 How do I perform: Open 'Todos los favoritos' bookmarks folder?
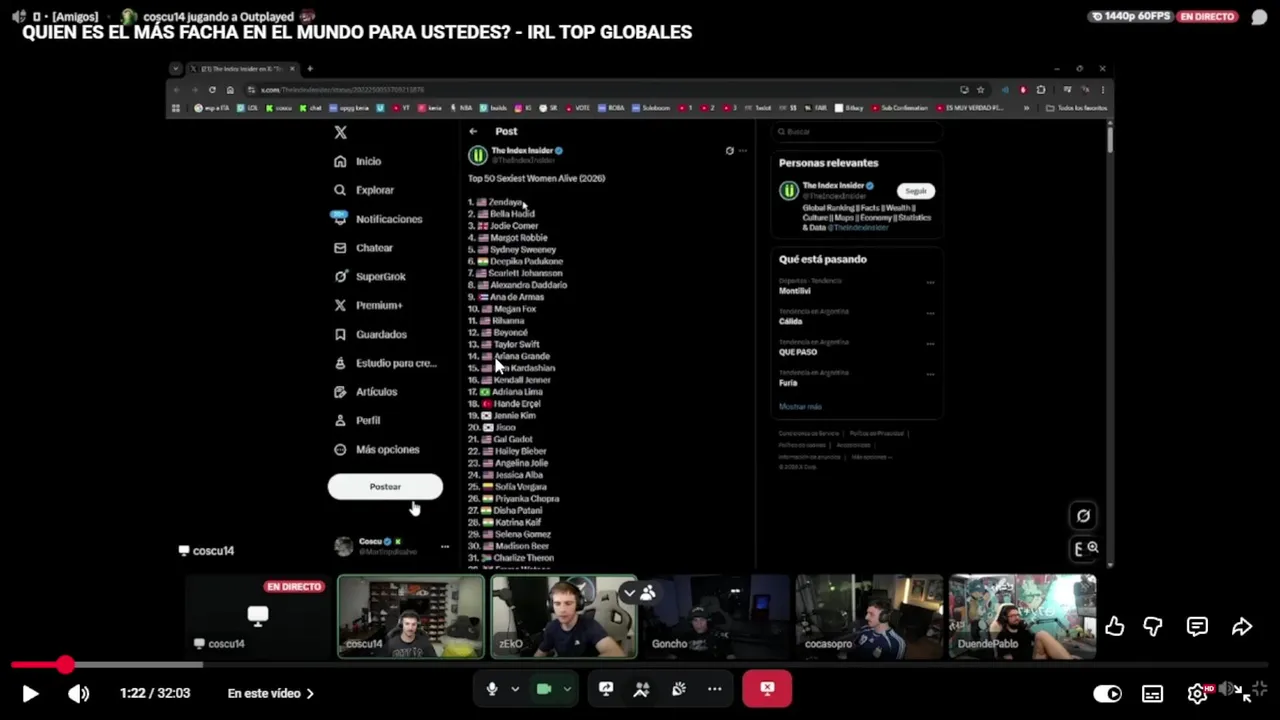tap(1076, 108)
